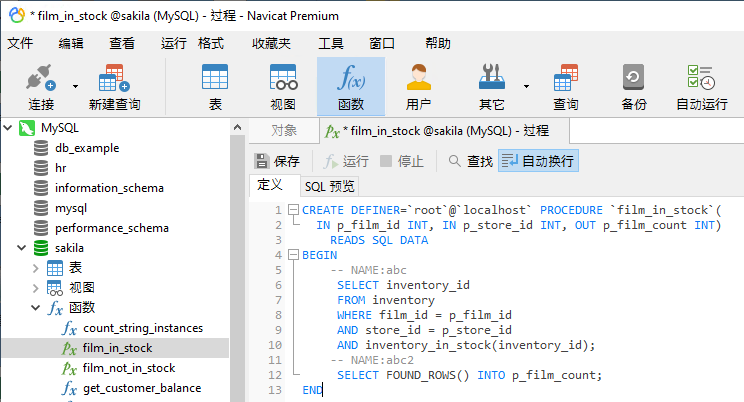The width and height of the screenshot is (744, 402).
Task: Open the 窗口 menu
Action: (x=382, y=44)
